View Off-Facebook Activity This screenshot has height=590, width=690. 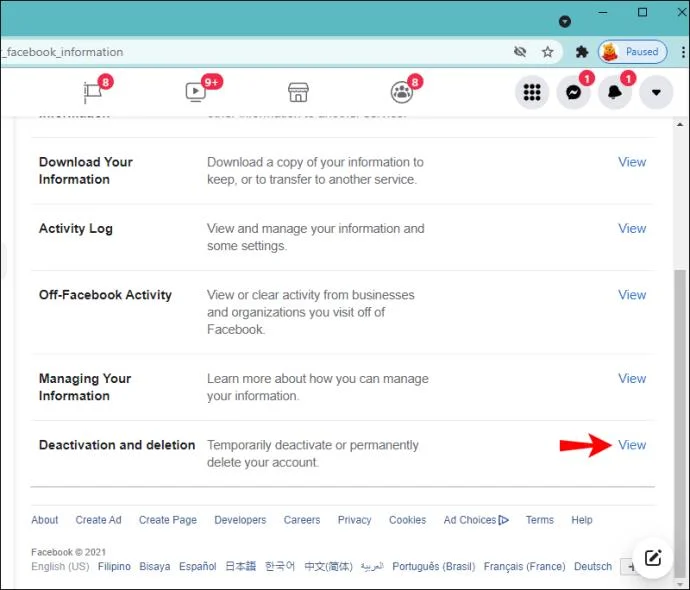click(x=632, y=295)
